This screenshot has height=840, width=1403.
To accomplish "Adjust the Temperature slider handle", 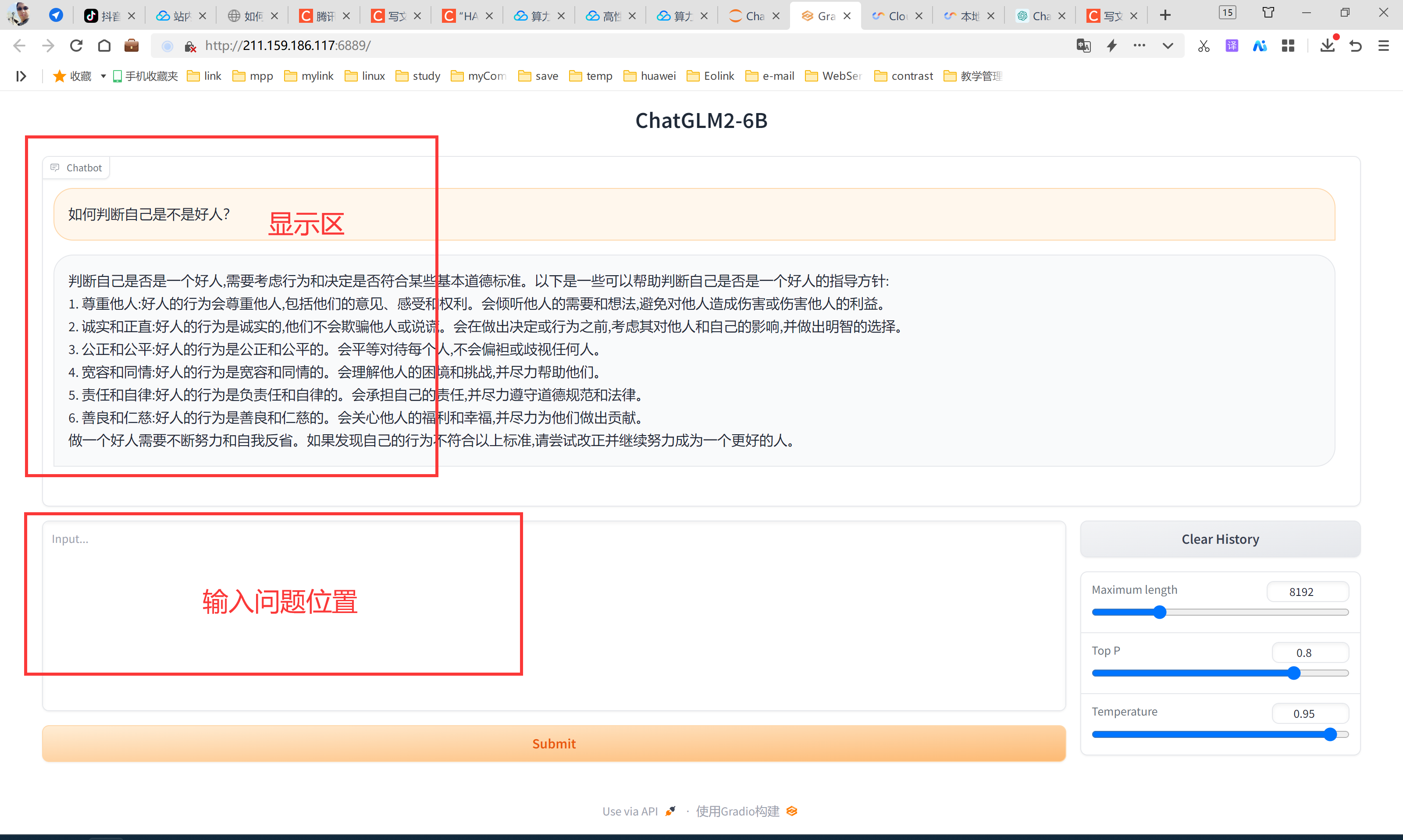I will [x=1331, y=735].
